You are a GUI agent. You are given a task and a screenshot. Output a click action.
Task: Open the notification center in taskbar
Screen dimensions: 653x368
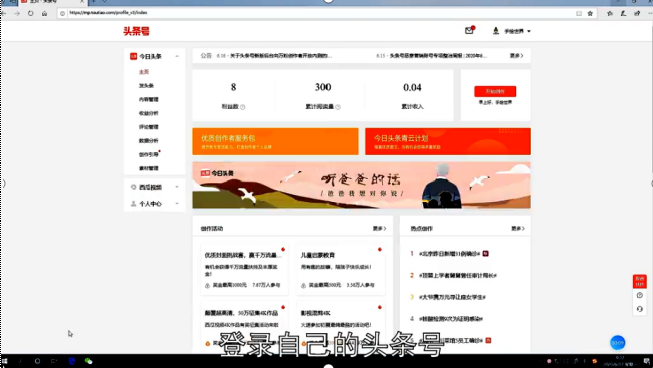(x=647, y=361)
